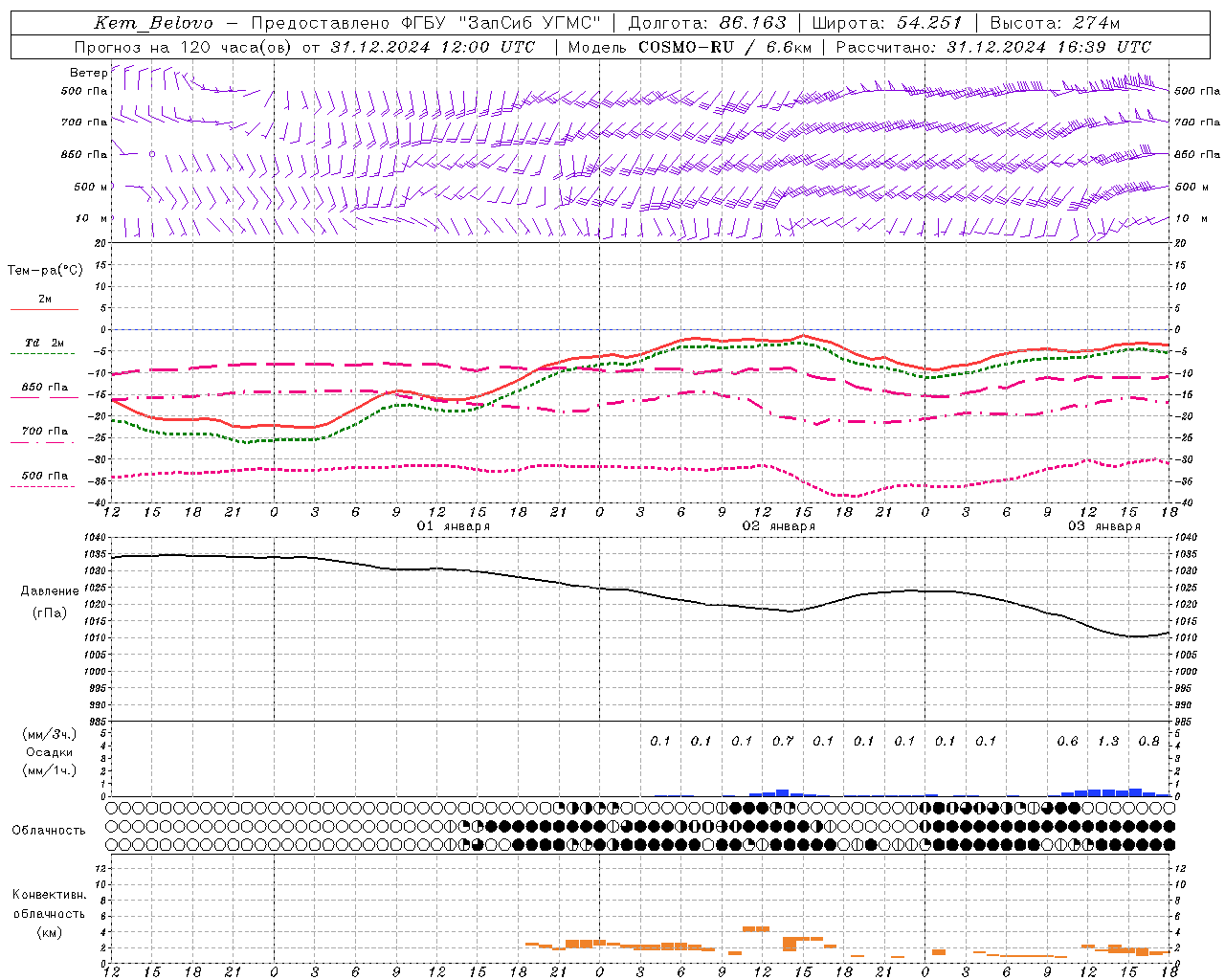Click the 0.6 precipitation amount value
Viewport: 1225px width, 980px height.
click(1067, 741)
